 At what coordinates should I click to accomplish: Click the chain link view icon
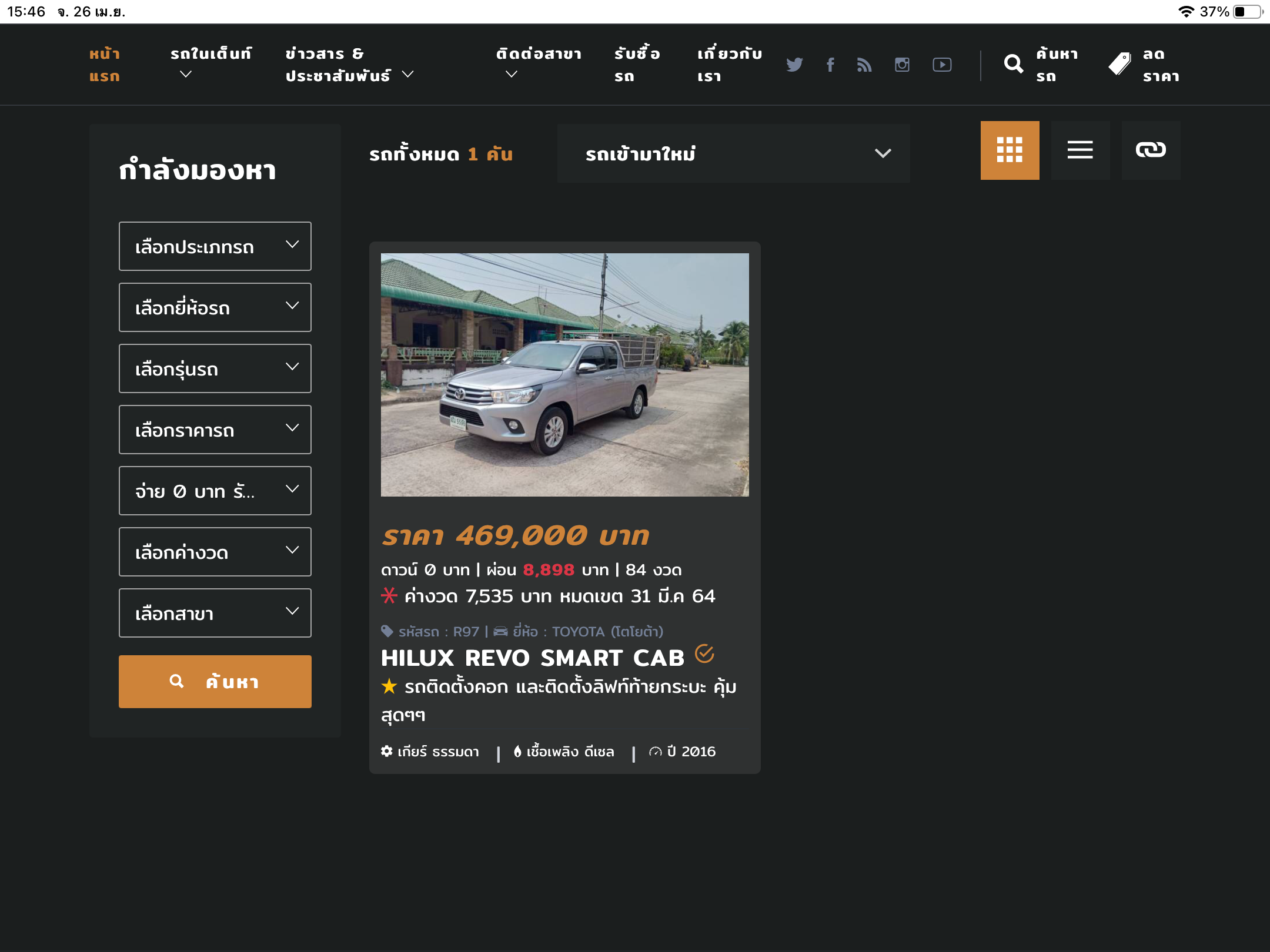point(1151,150)
